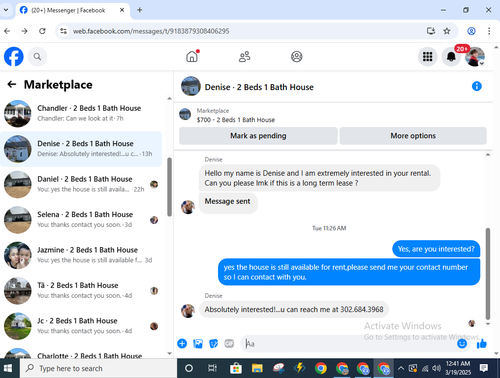Open the Groups icon in top navigation

tap(296, 57)
